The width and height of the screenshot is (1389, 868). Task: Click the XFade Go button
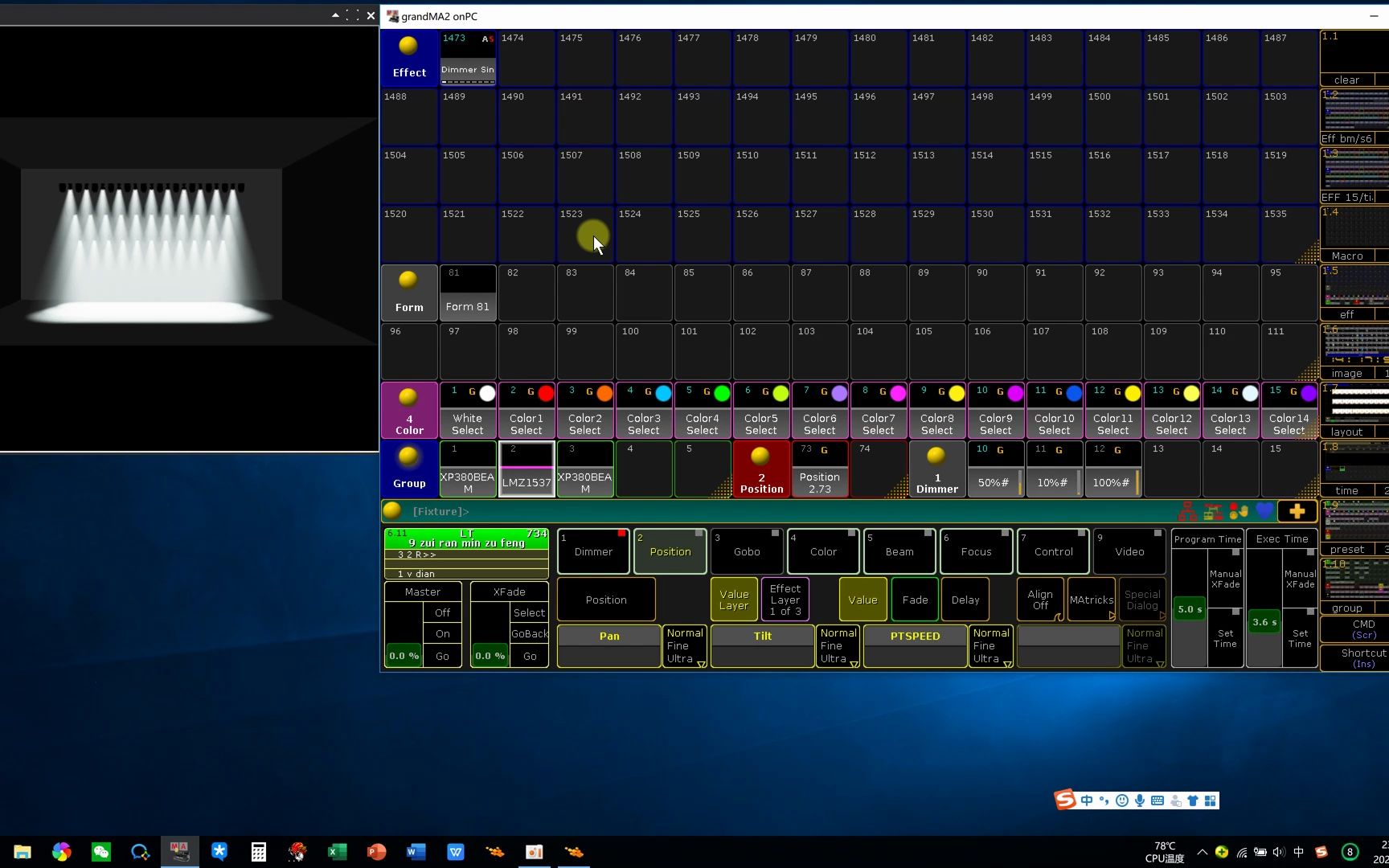[530, 656]
